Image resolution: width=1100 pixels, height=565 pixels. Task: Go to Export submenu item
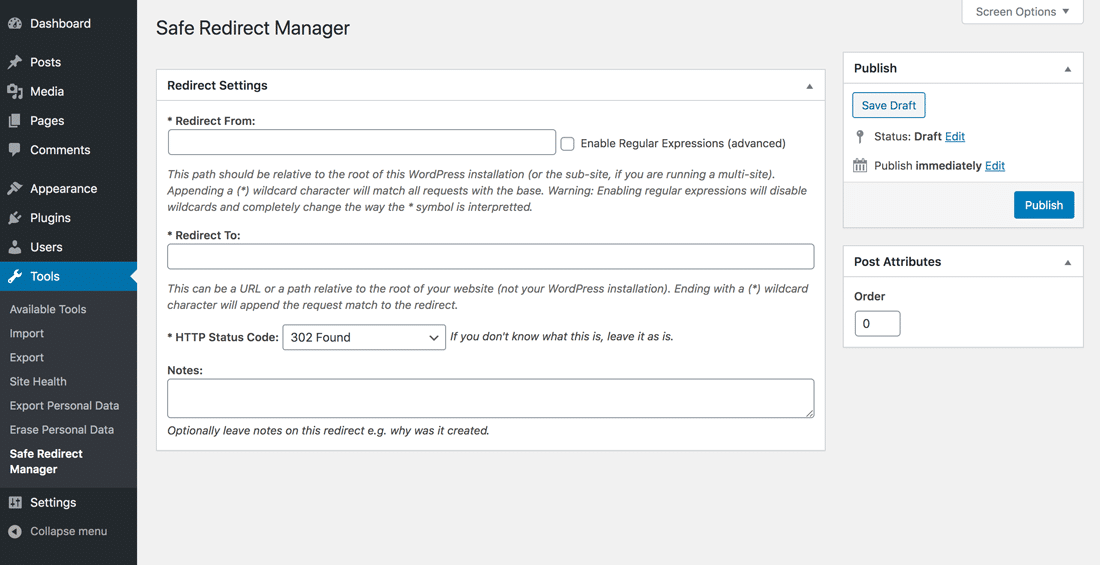click(27, 357)
